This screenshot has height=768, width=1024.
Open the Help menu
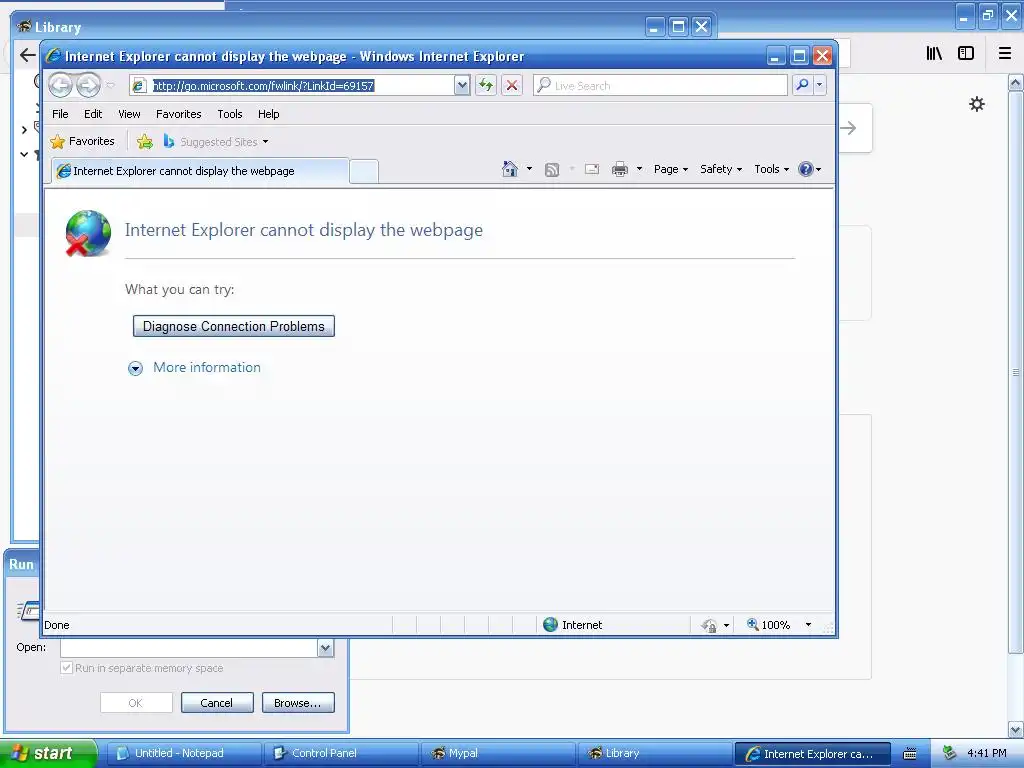click(x=268, y=114)
